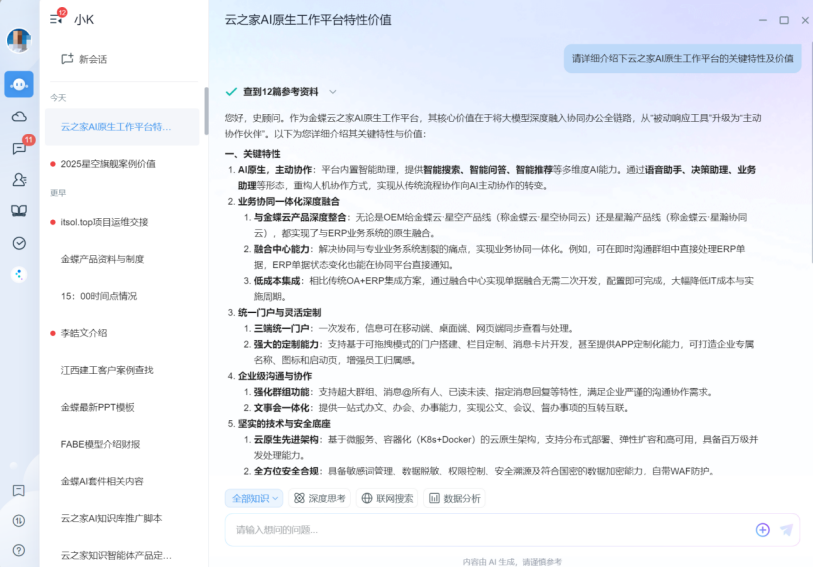Open the 小K AI assistant sidebar icon
Viewport: 813px width, 567px height.
pos(19,84)
